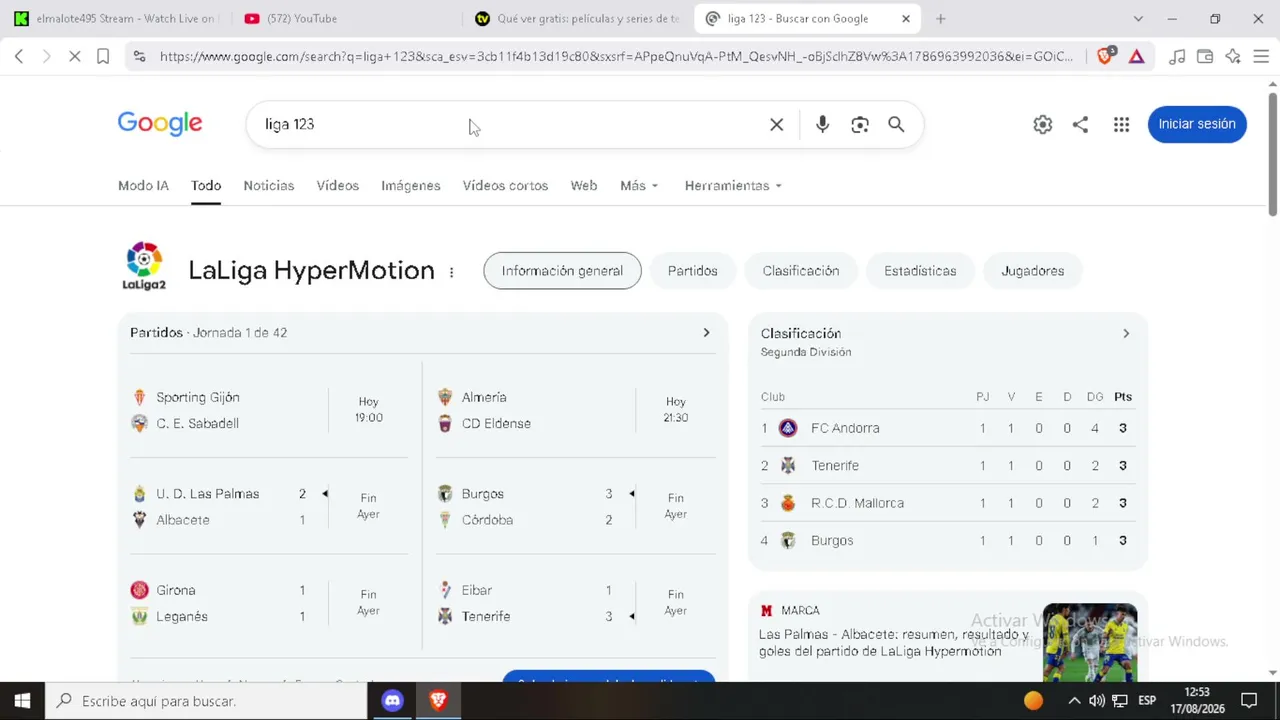Expand the Clasificación section arrow
Image resolution: width=1280 pixels, height=720 pixels.
[x=1126, y=334]
